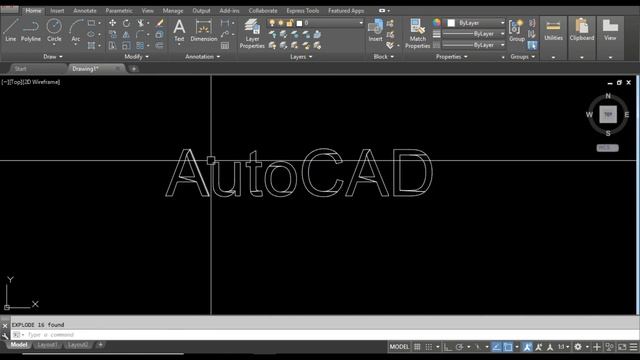Click the viewport controls [Top] label
Screen dimensions: 640x360
16,82
